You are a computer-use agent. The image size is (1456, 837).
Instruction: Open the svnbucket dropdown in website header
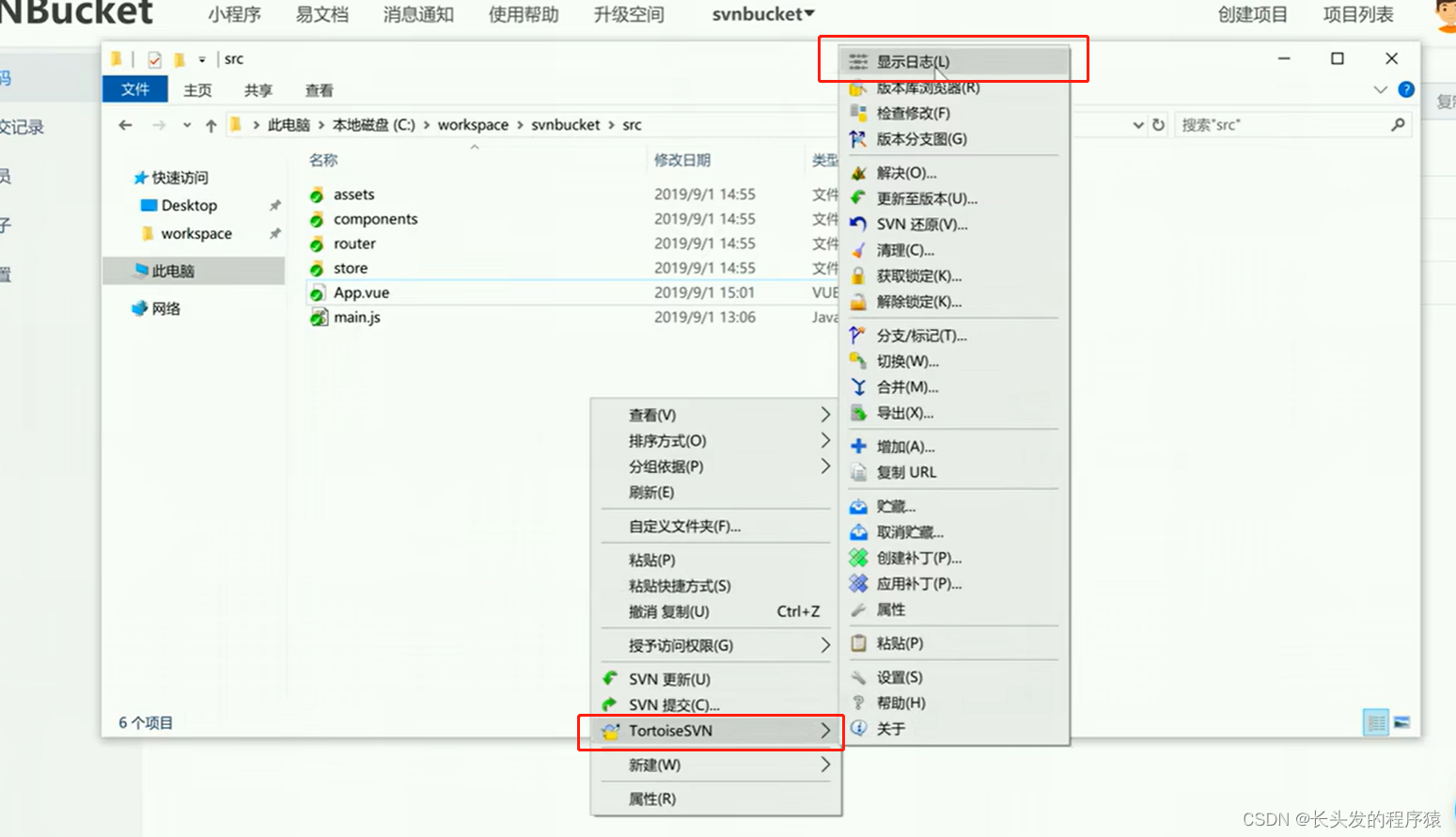pos(763,14)
